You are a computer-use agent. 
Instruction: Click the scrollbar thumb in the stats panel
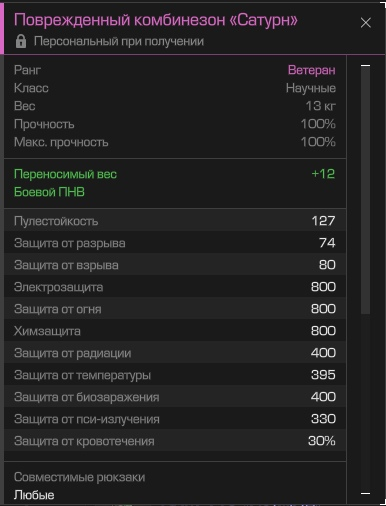[x=365, y=190]
